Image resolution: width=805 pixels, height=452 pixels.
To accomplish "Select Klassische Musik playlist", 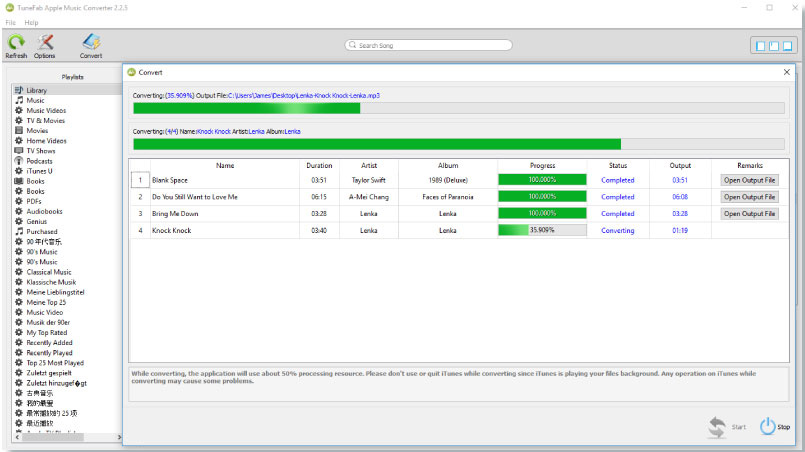I will pos(51,282).
